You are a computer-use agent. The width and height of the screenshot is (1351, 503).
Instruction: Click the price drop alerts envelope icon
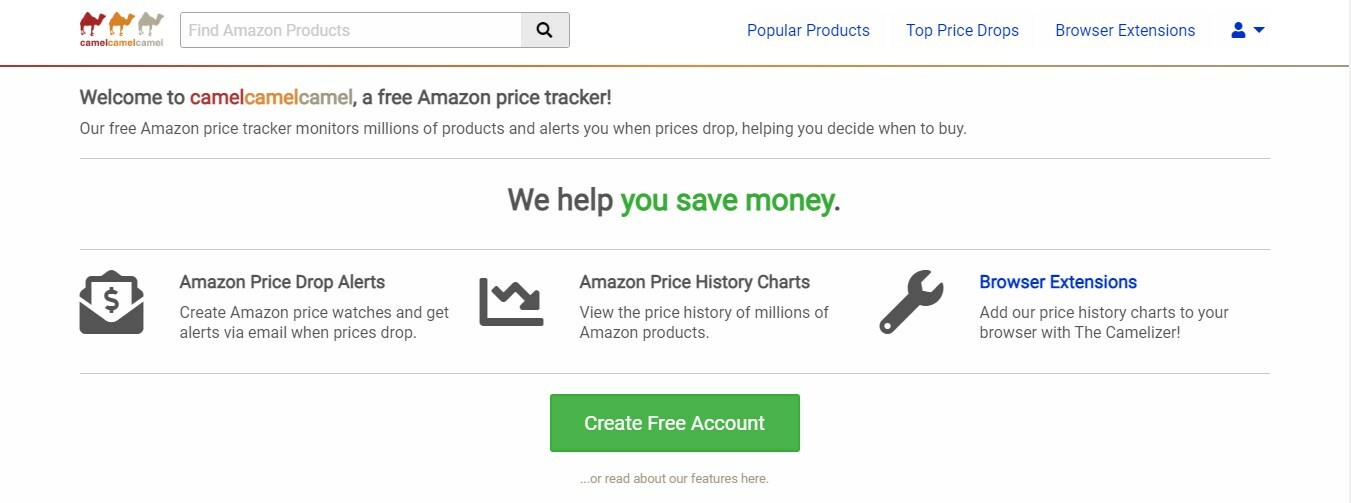click(x=112, y=302)
